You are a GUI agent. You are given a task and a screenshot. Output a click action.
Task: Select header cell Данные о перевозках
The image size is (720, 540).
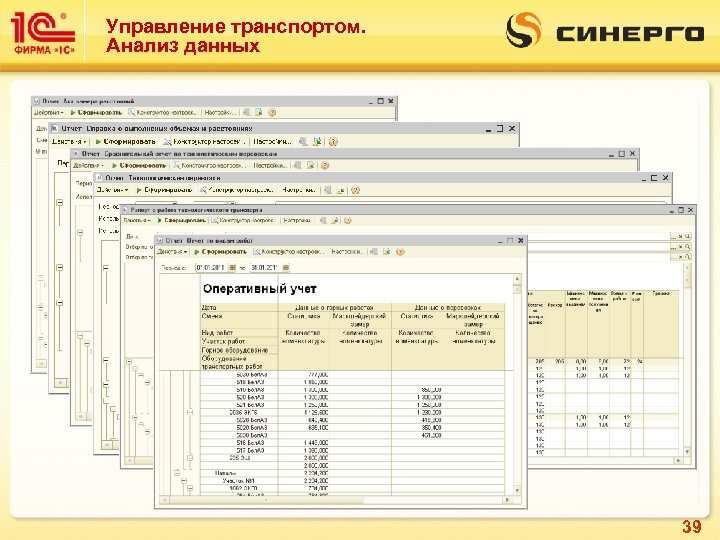[x=448, y=307]
